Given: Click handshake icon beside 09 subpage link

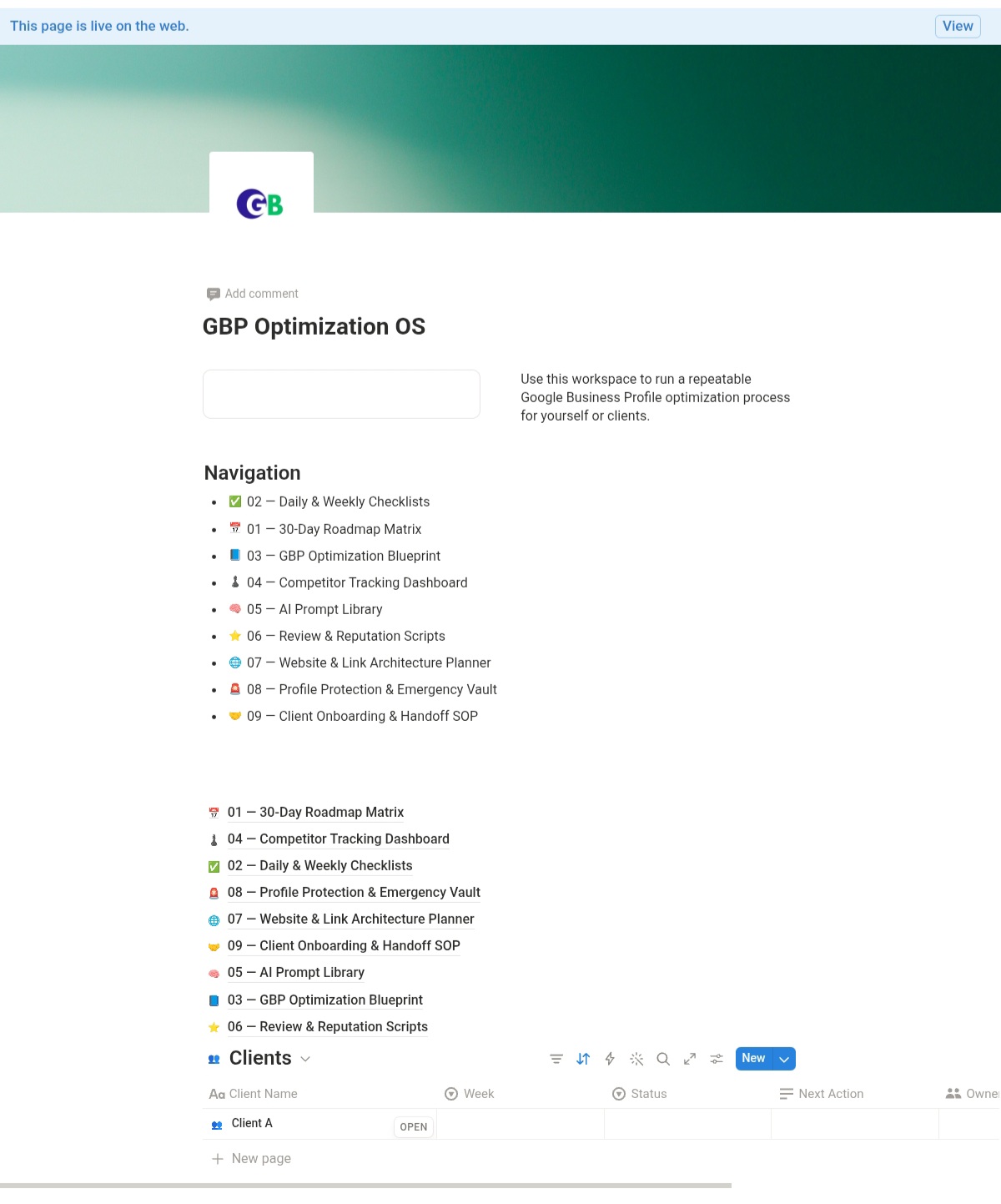Looking at the screenshot, I should click(214, 946).
